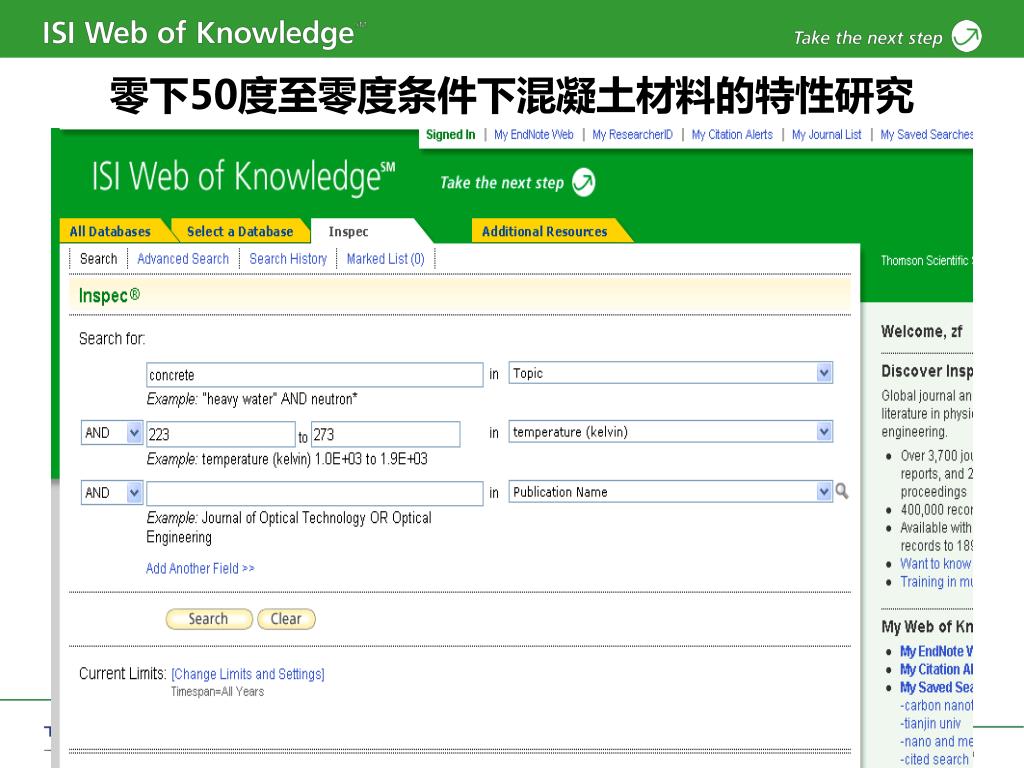Click the Search button
The height and width of the screenshot is (768, 1024).
(x=209, y=618)
